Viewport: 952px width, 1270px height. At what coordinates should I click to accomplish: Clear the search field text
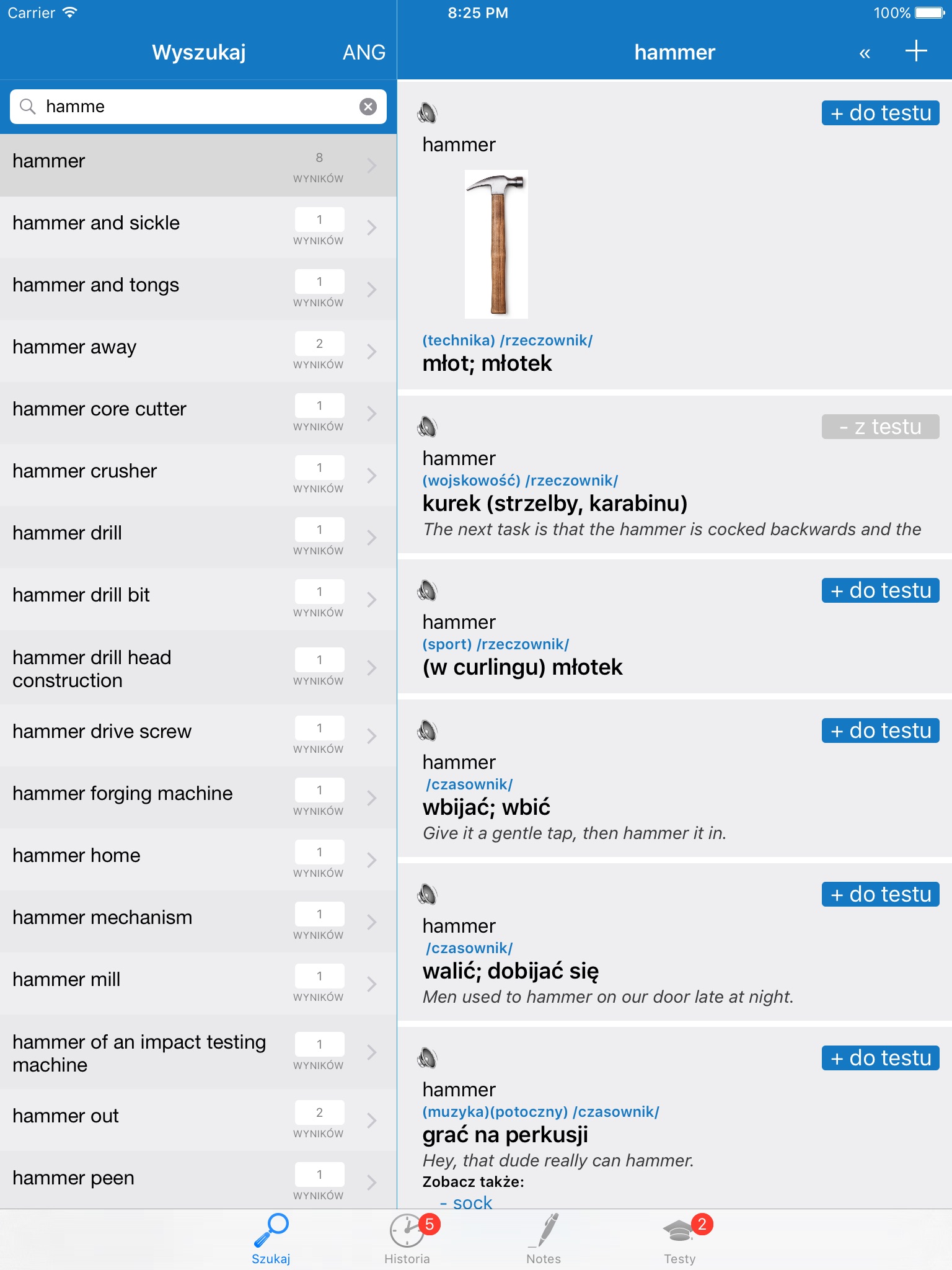pyautogui.click(x=368, y=107)
